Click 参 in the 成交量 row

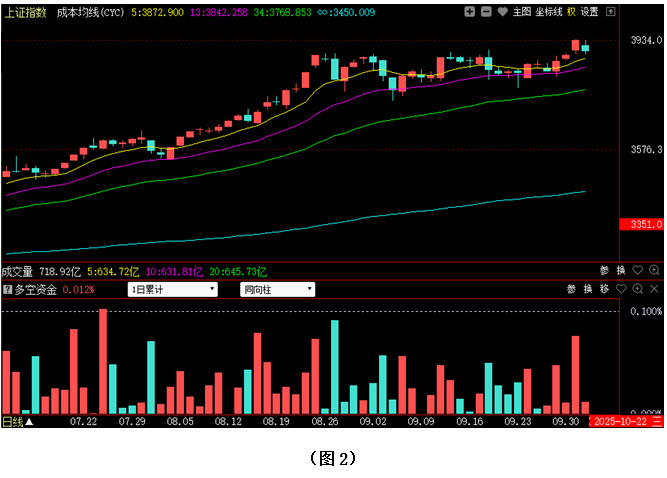tap(604, 271)
